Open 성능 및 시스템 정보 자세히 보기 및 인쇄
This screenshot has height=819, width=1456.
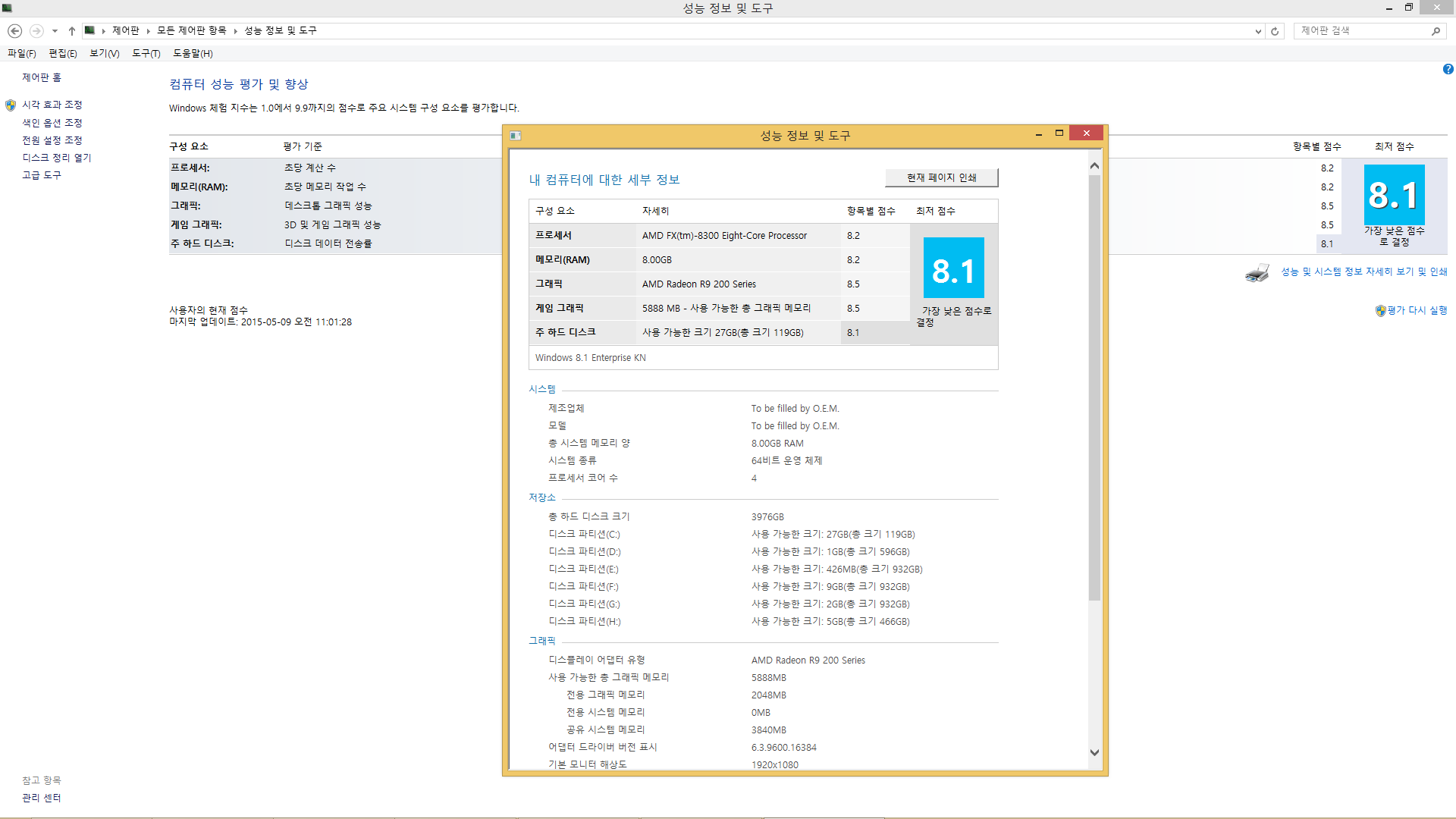click(1364, 271)
